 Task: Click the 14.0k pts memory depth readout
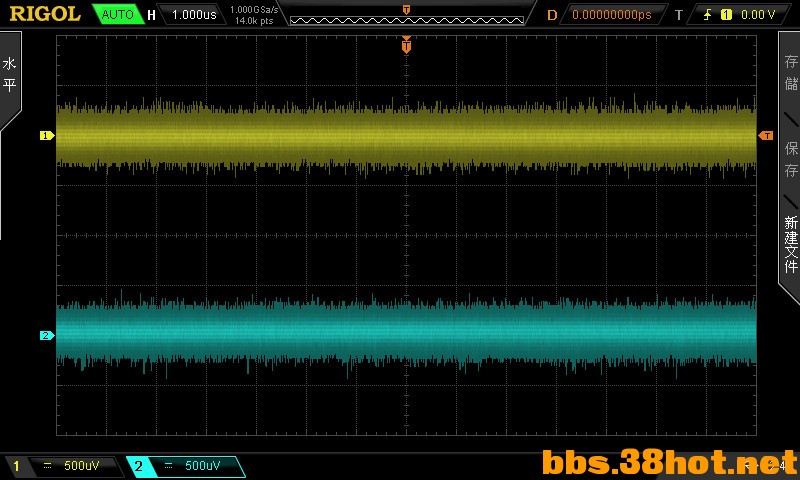pos(254,21)
